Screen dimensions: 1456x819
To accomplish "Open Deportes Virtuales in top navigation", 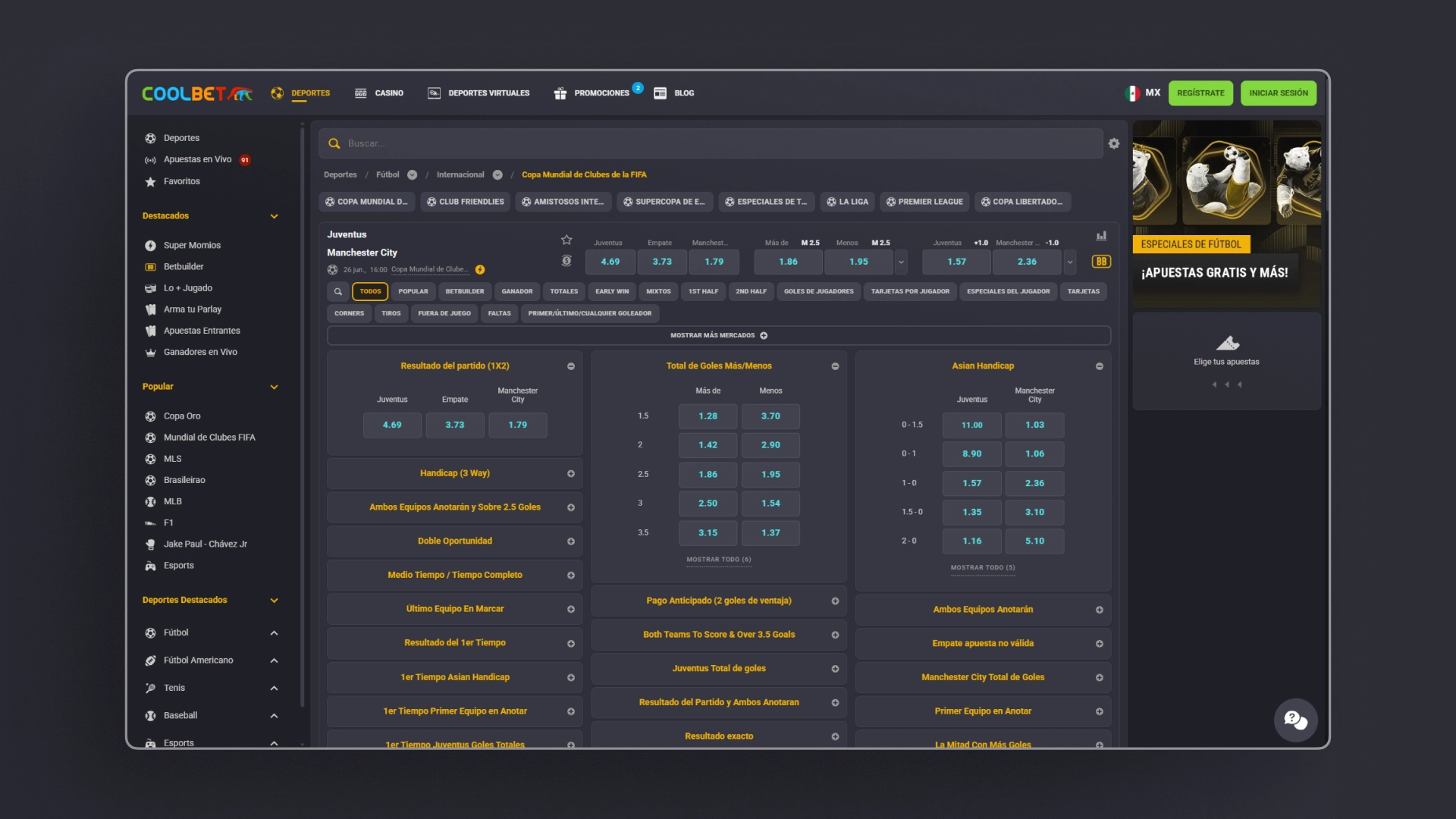I will point(479,93).
